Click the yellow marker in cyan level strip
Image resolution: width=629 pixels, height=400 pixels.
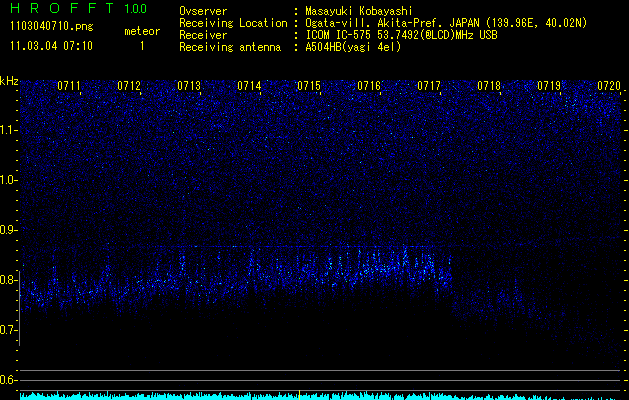(x=299, y=394)
